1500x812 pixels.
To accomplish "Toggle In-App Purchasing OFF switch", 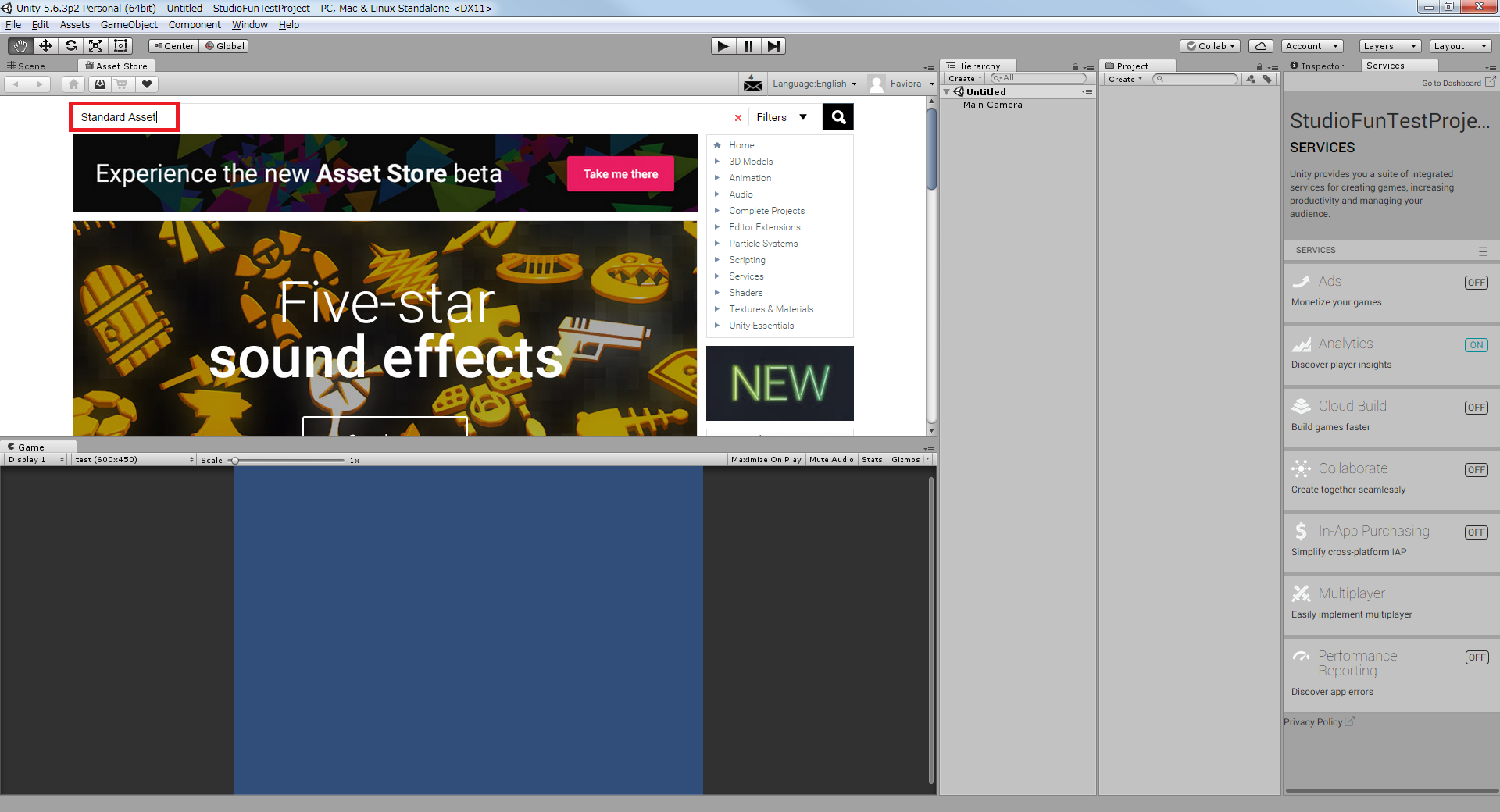I will 1476,532.
